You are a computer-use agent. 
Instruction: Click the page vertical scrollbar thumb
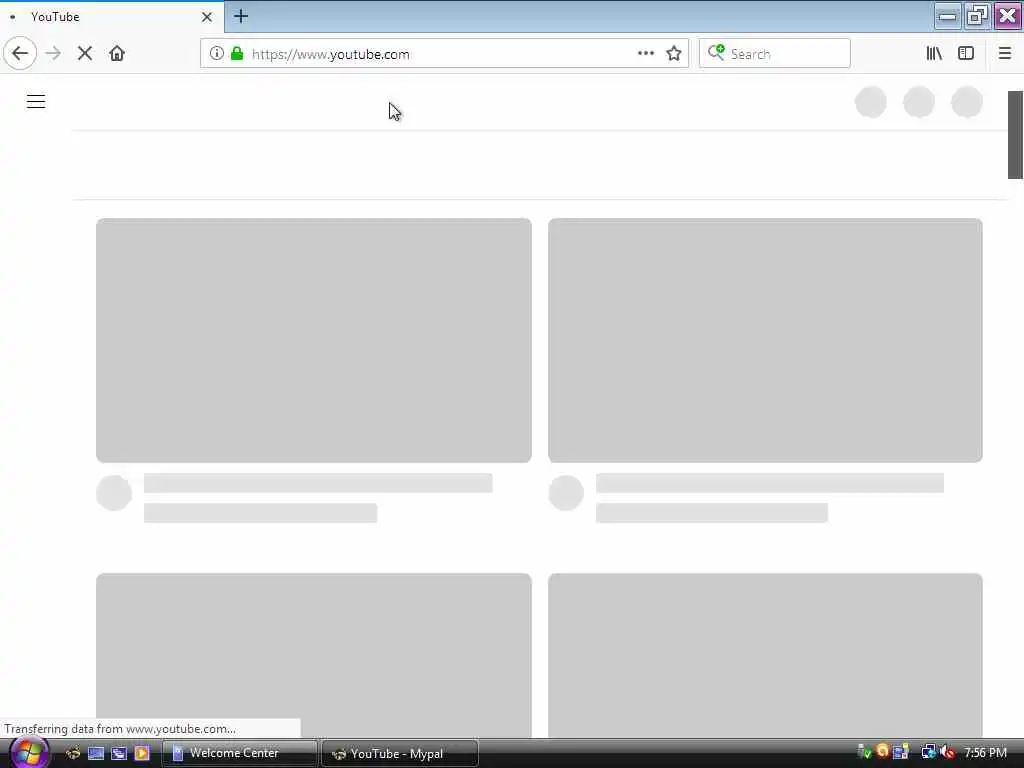click(1015, 135)
